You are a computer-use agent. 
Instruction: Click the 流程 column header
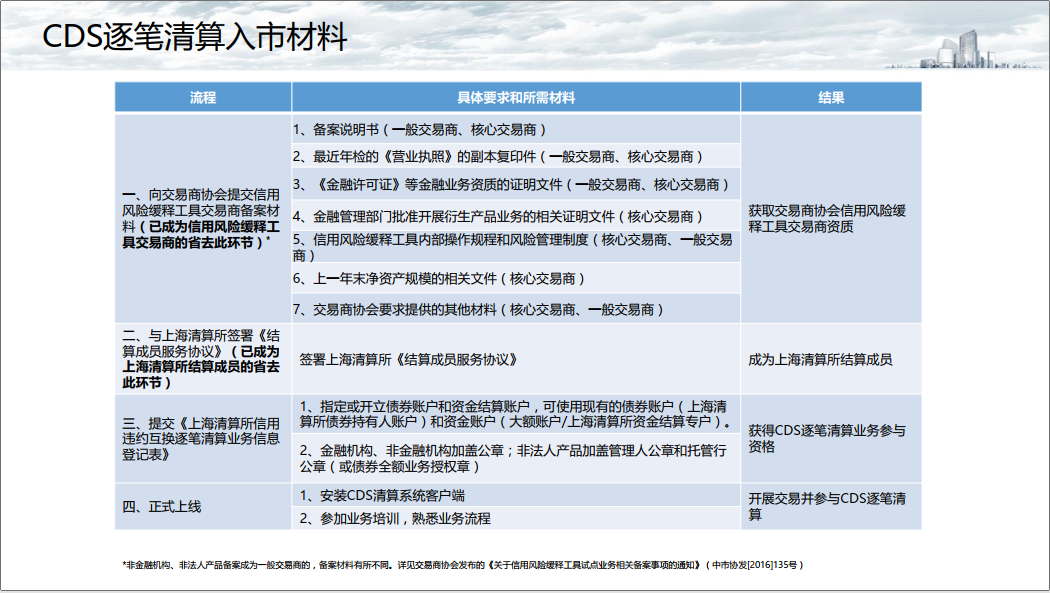203,98
